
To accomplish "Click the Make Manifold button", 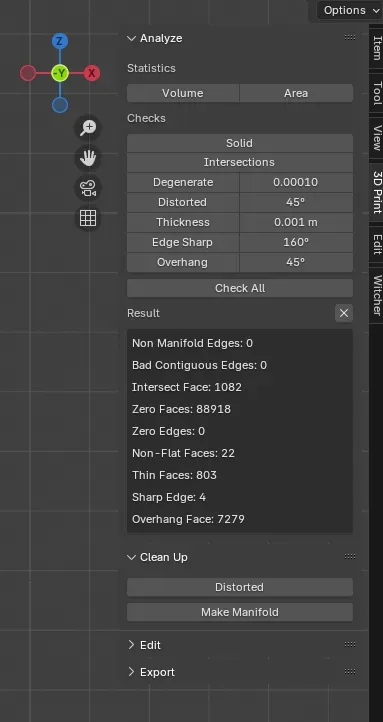I will 240,612.
